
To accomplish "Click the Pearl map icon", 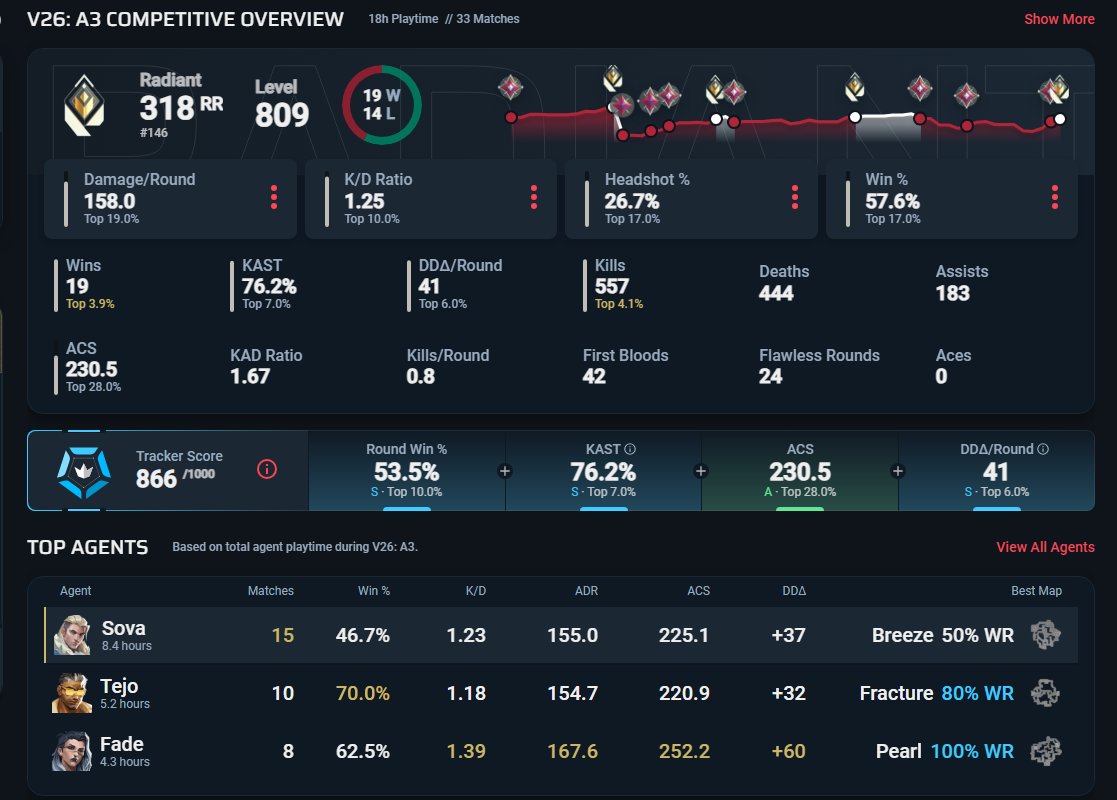I will (x=1046, y=751).
